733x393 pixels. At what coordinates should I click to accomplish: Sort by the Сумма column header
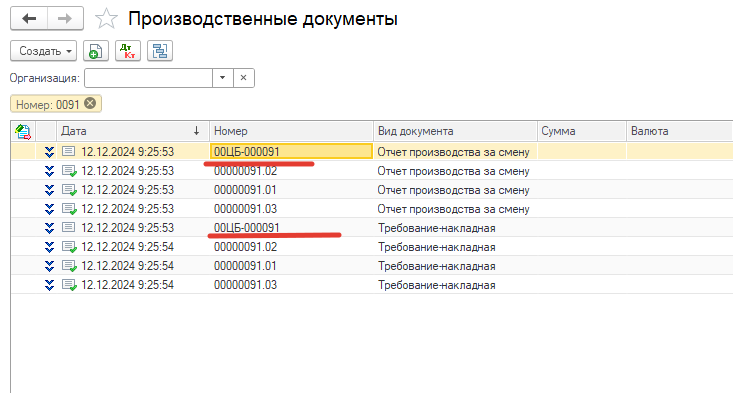tap(582, 131)
